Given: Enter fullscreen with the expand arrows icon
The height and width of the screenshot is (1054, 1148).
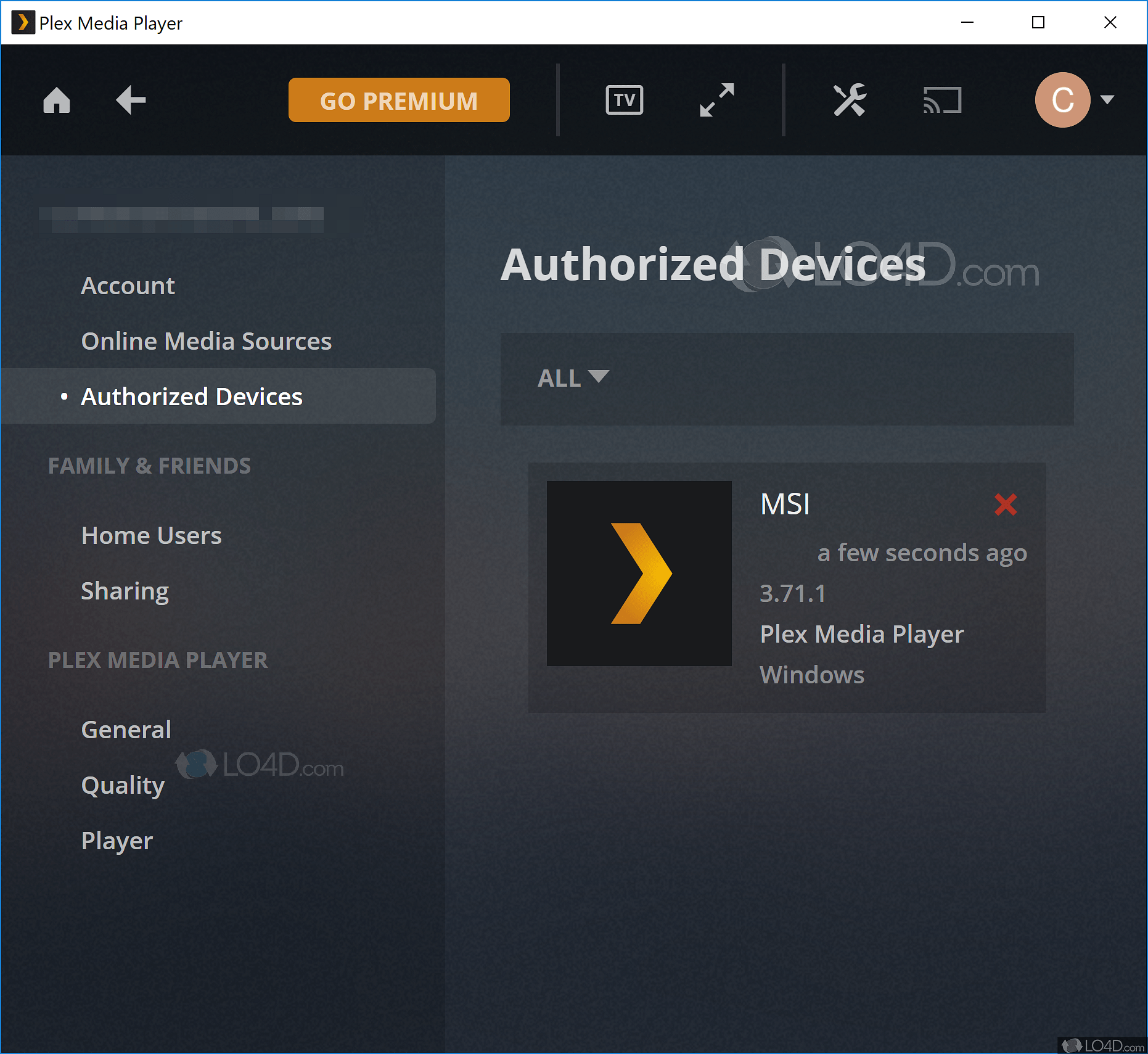Looking at the screenshot, I should coord(717,100).
